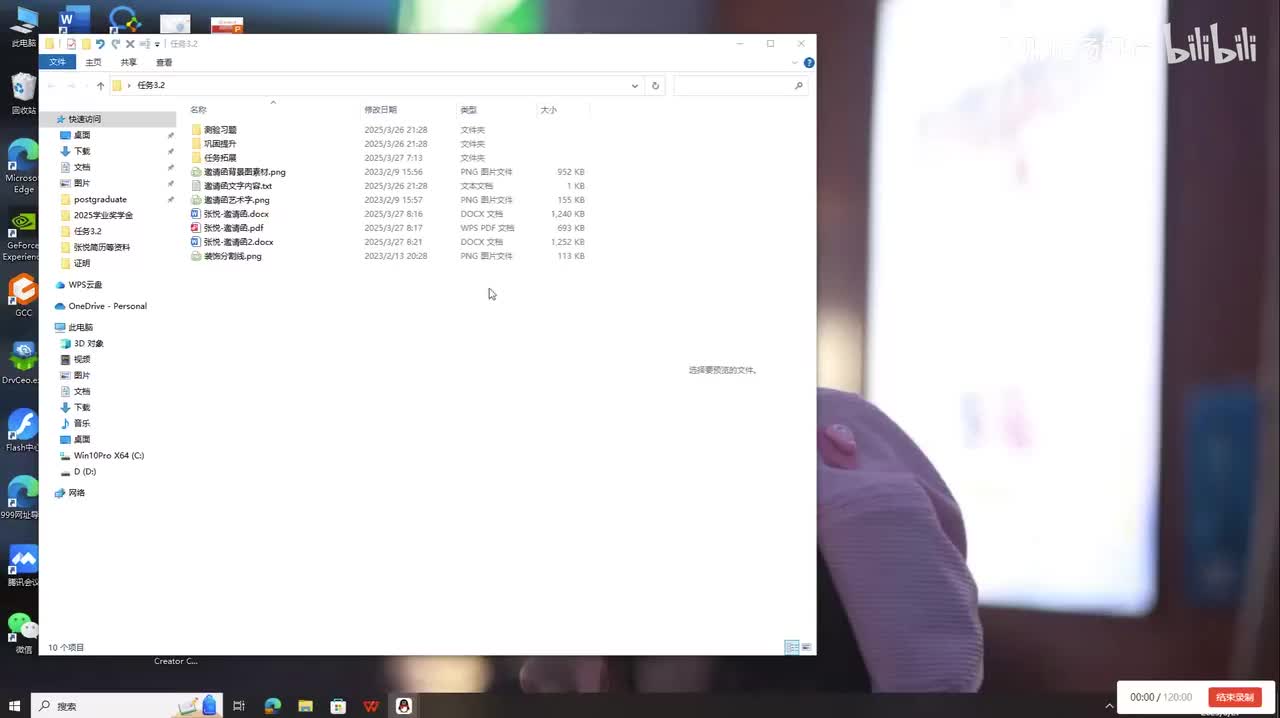Screen dimensions: 1280x718
Task: Click the rename icon in quick access toolbar
Action: [145, 44]
